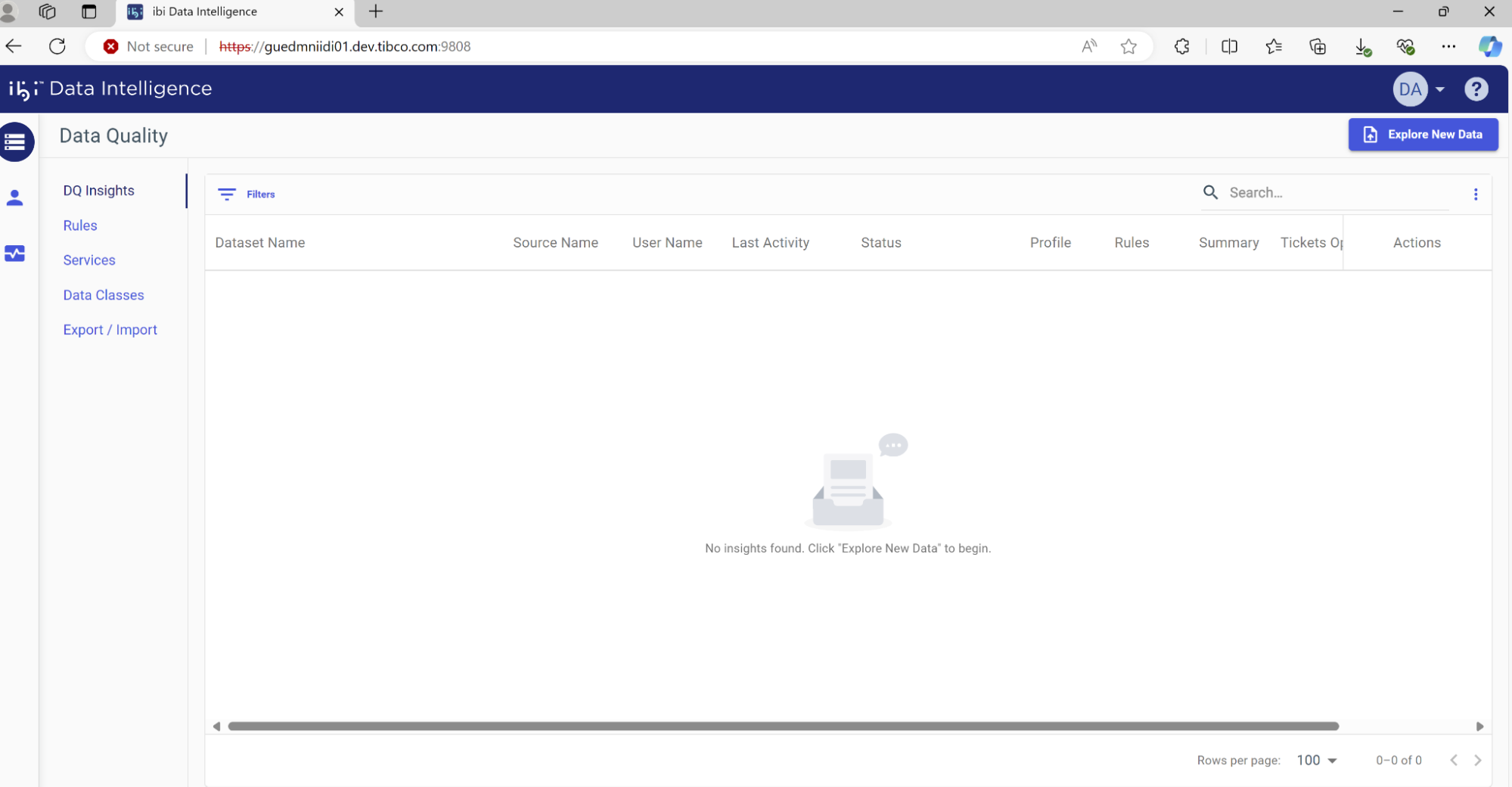1512x787 pixels.
Task: Open the help question mark icon
Action: [1476, 89]
